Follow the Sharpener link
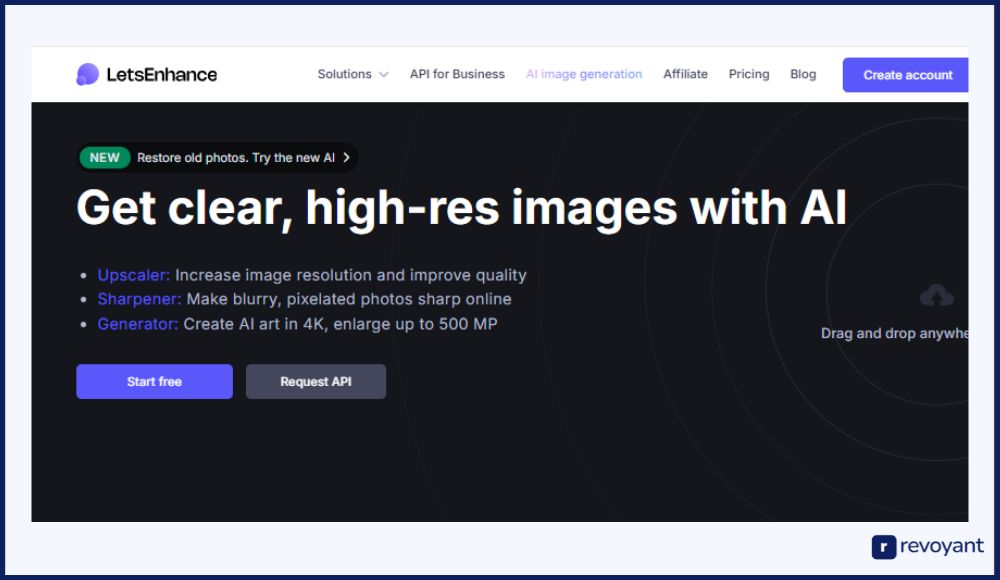 click(x=139, y=299)
